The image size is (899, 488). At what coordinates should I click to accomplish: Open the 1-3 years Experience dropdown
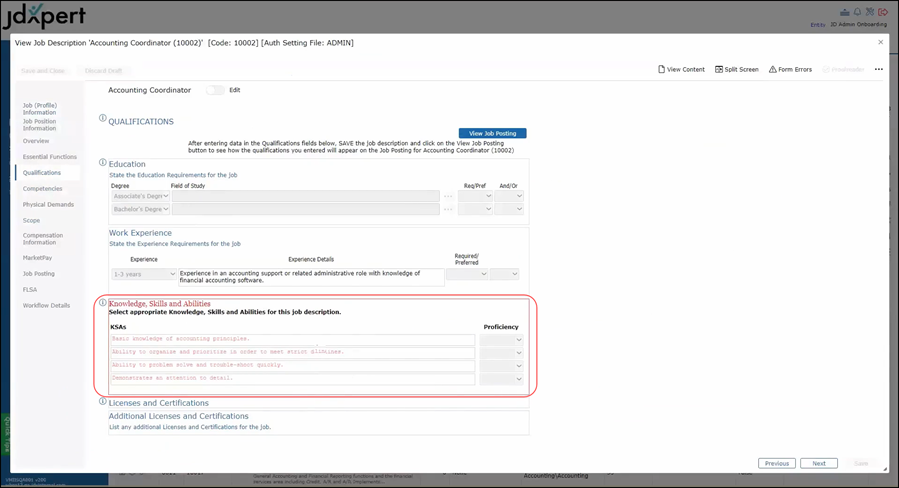click(144, 274)
